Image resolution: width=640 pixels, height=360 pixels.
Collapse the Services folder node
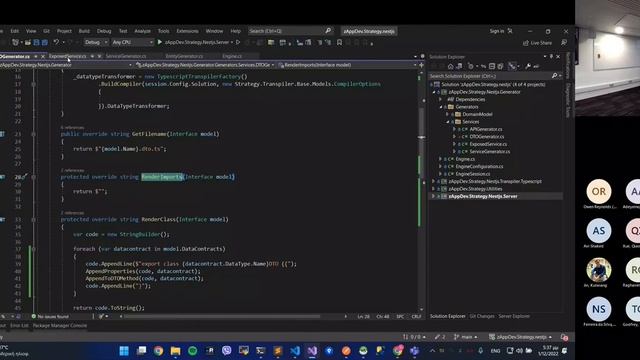[448, 122]
